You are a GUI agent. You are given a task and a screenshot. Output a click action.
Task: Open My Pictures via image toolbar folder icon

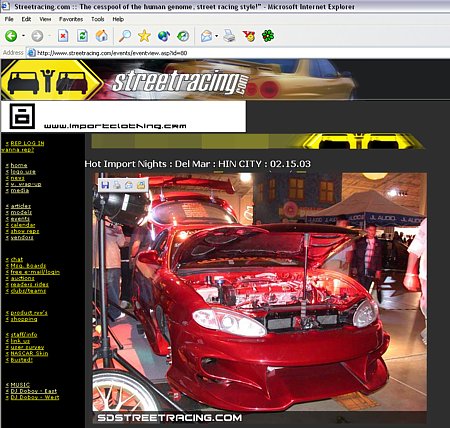coord(141,185)
